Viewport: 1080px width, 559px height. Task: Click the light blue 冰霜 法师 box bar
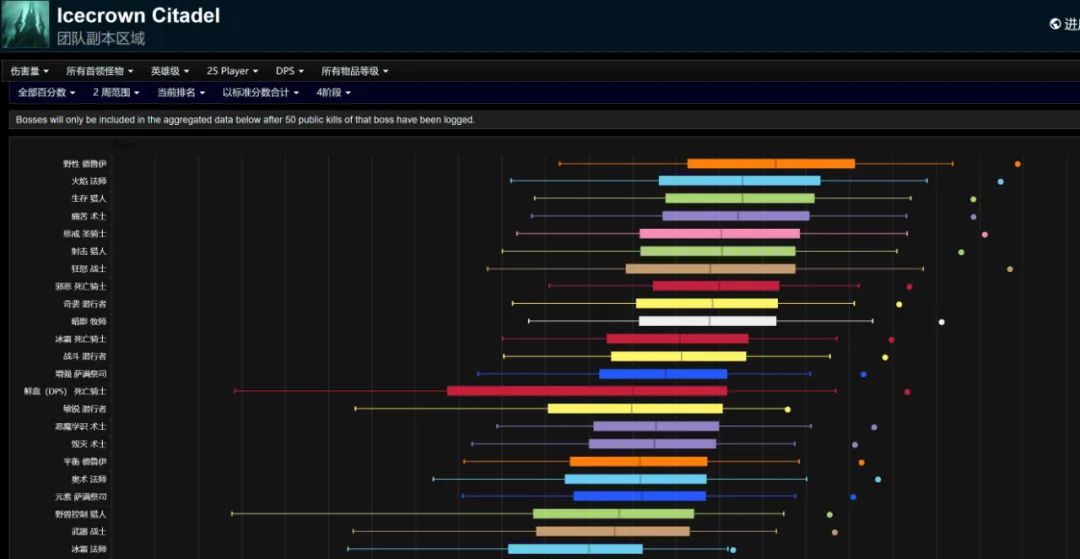click(575, 549)
